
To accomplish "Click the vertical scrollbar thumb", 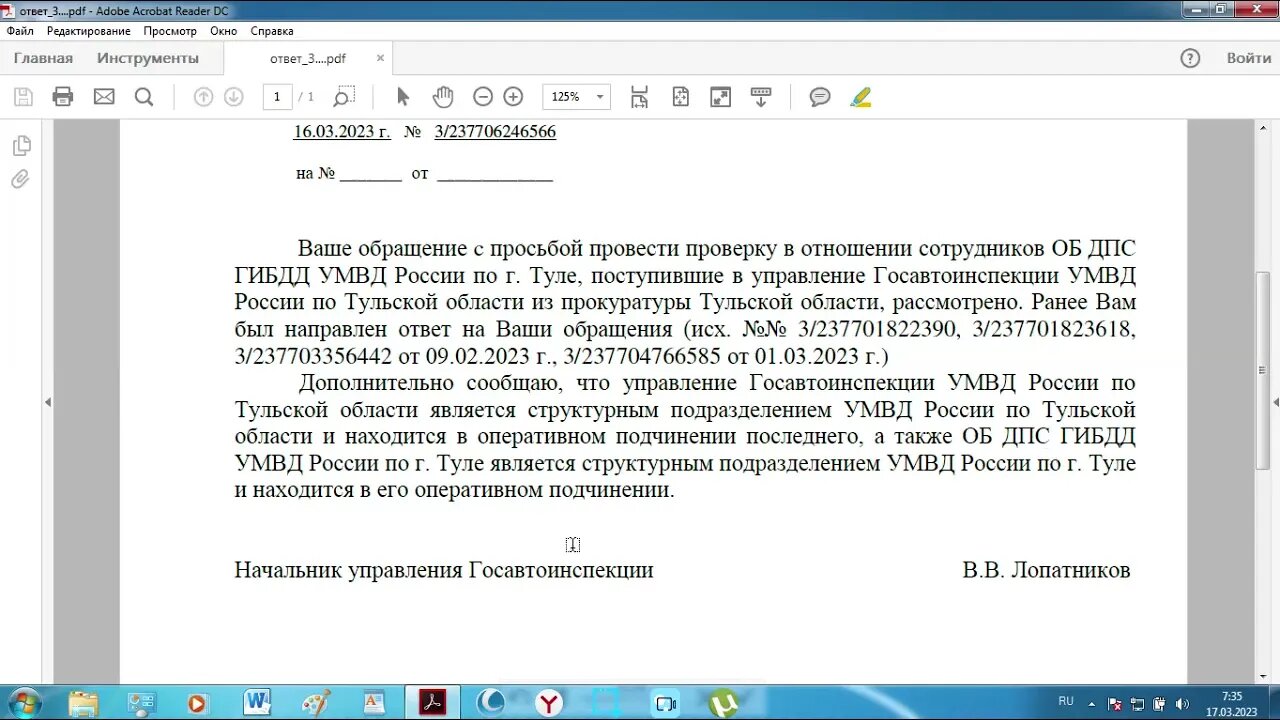I will (1262, 369).
